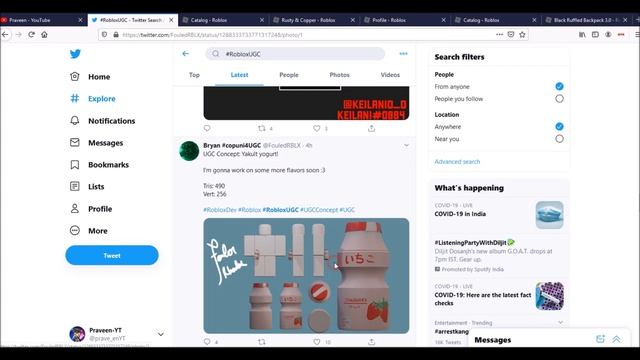This screenshot has height=360, width=640.
Task: Open the #RobloxDev hashtag link
Action: pyautogui.click(x=220, y=210)
